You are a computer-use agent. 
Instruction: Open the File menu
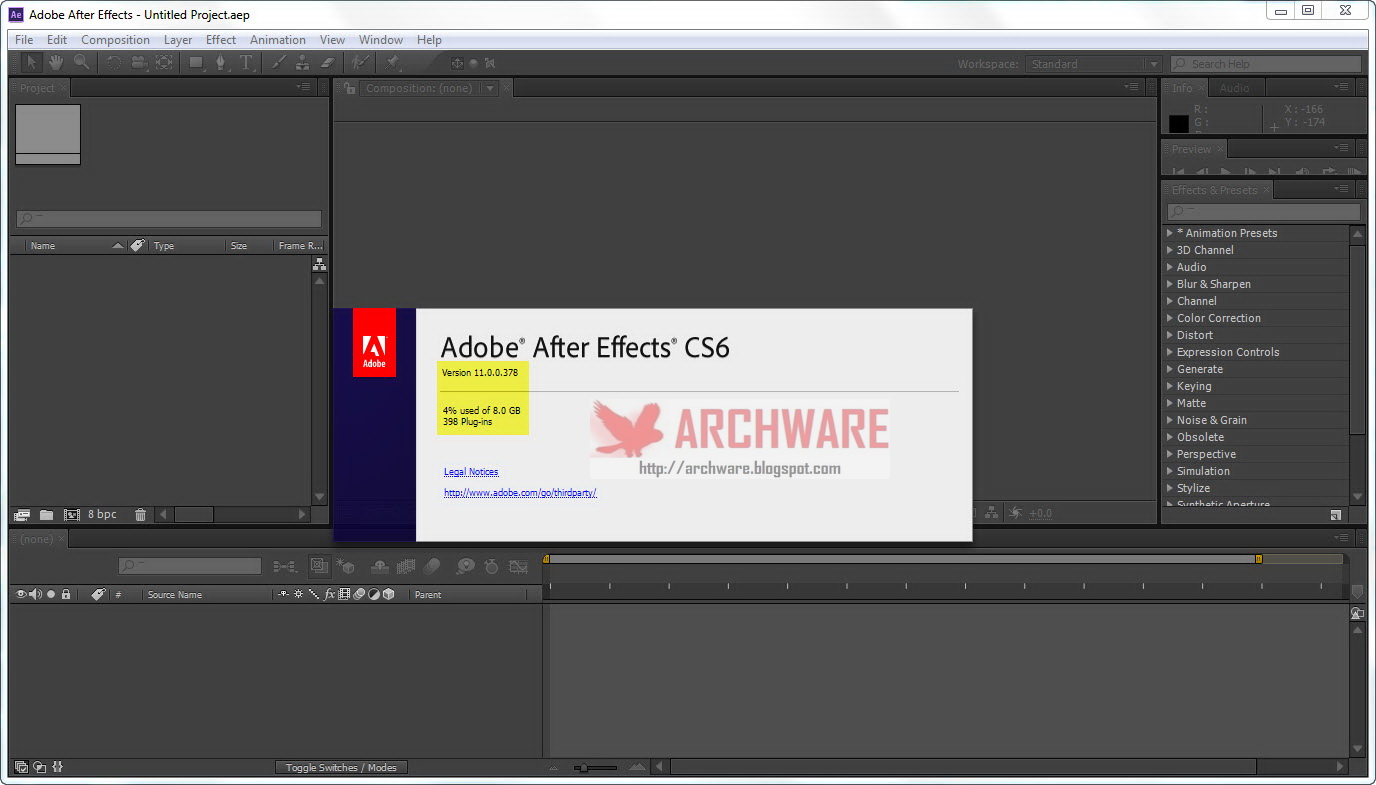pos(24,40)
